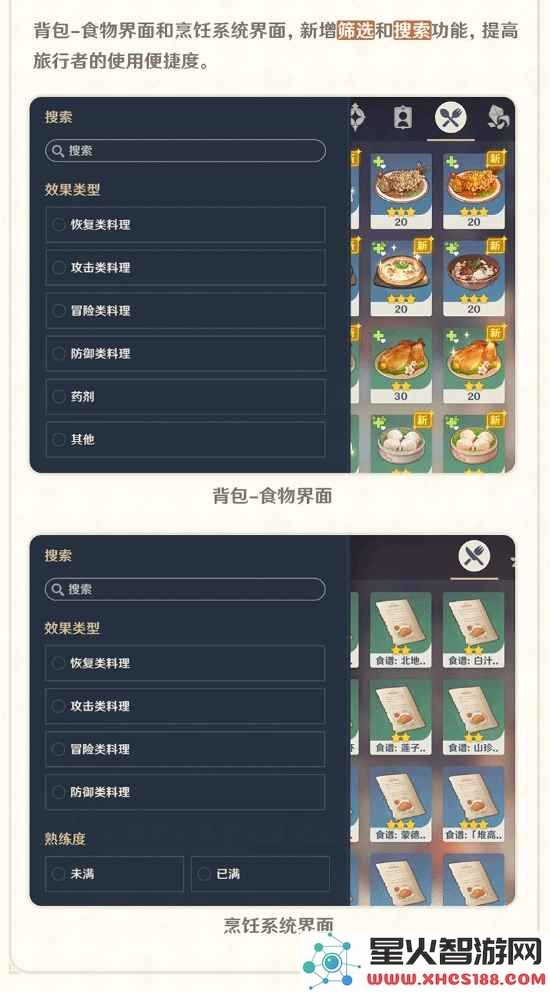Screen dimensions: 550x992
Task: Enable 恢复类料理 filter in backpack food panel
Action: (185, 225)
